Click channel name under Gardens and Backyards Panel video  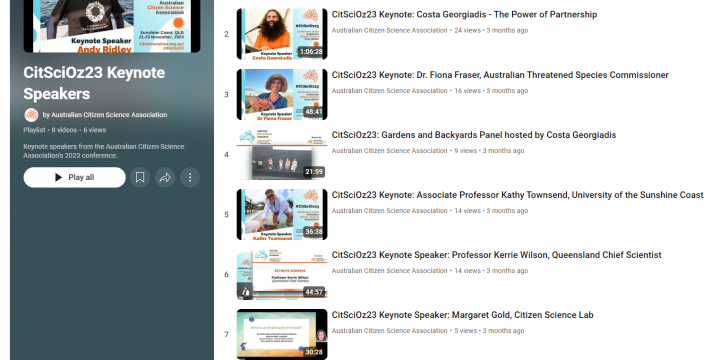pyautogui.click(x=389, y=151)
